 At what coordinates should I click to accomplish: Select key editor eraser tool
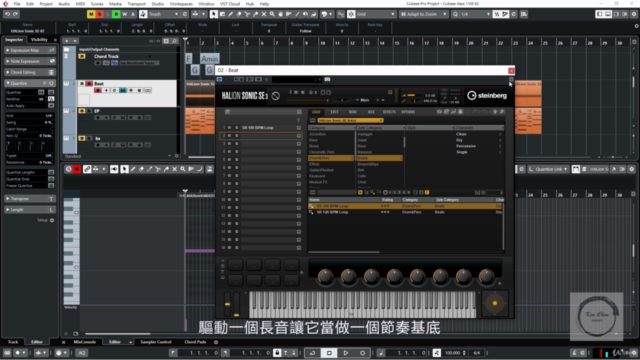141,169
